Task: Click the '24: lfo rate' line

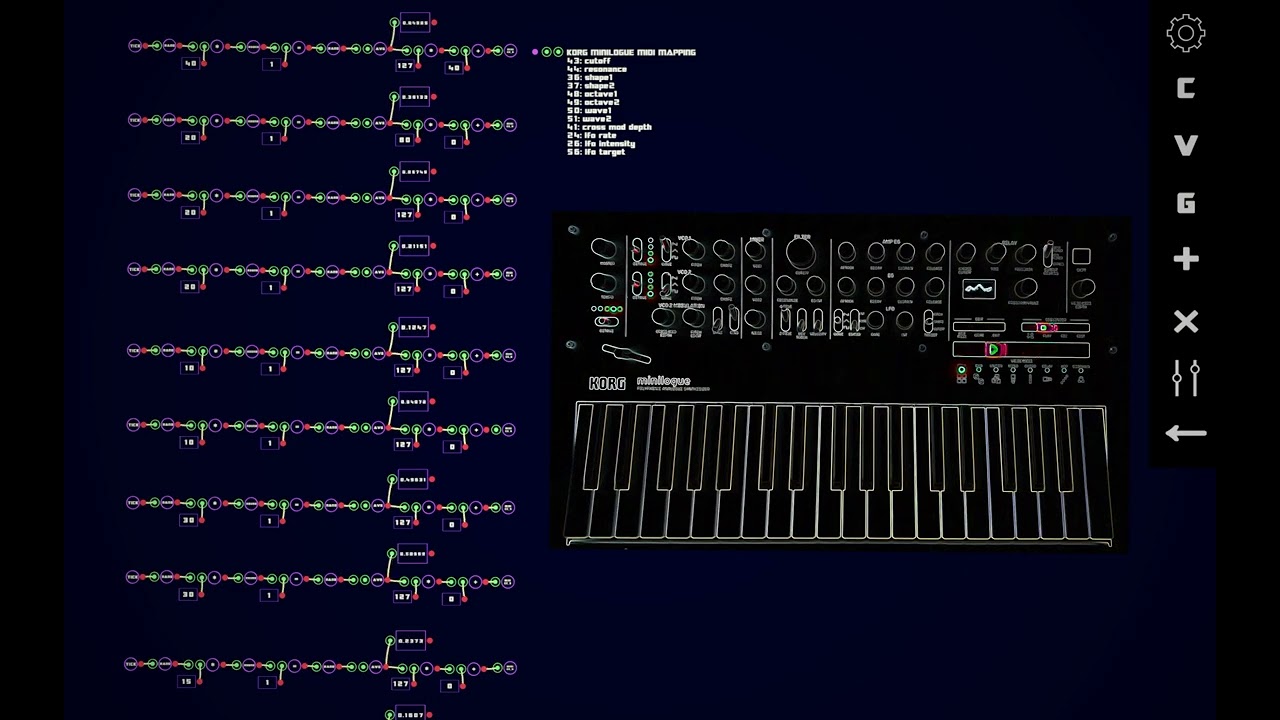Action: pyautogui.click(x=592, y=135)
